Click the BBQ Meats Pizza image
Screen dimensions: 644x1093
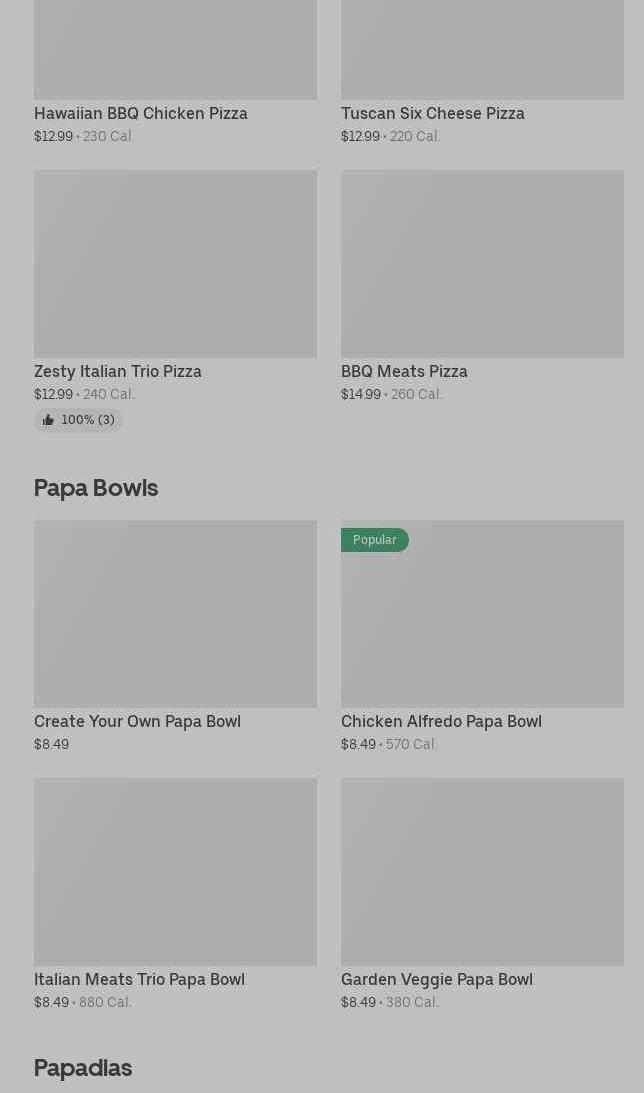point(482,264)
